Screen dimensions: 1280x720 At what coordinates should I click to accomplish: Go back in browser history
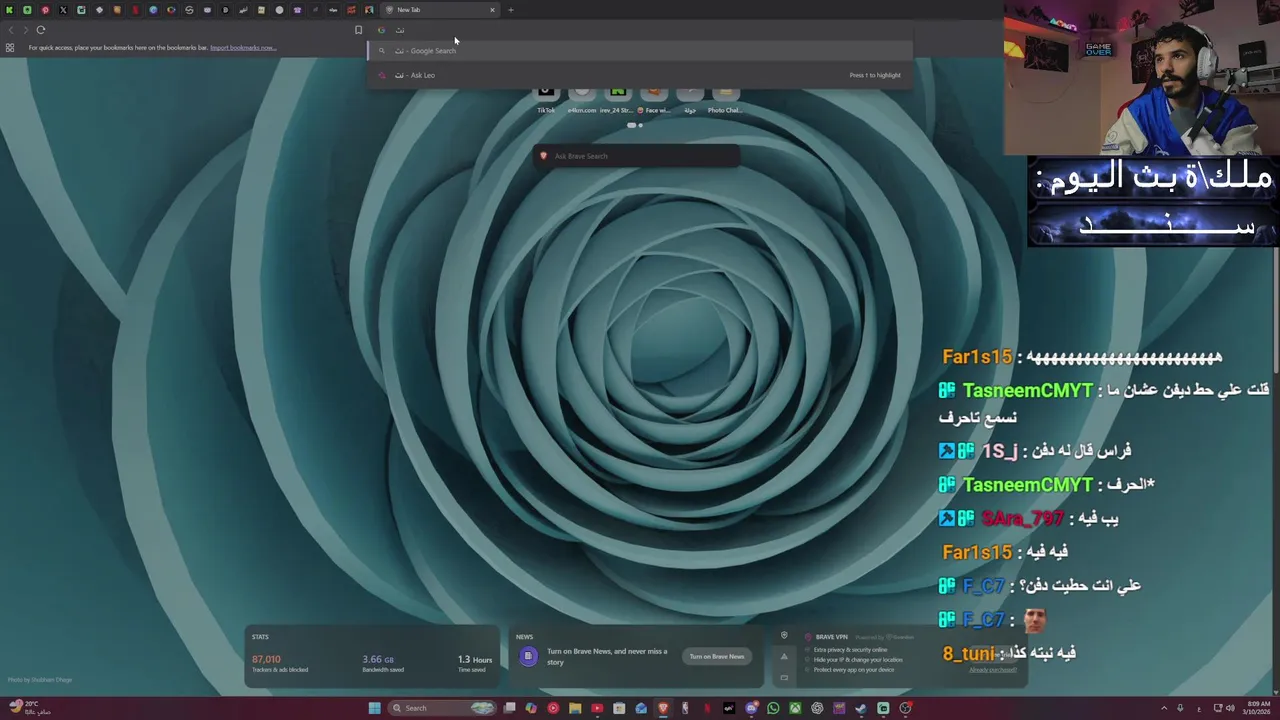(11, 30)
